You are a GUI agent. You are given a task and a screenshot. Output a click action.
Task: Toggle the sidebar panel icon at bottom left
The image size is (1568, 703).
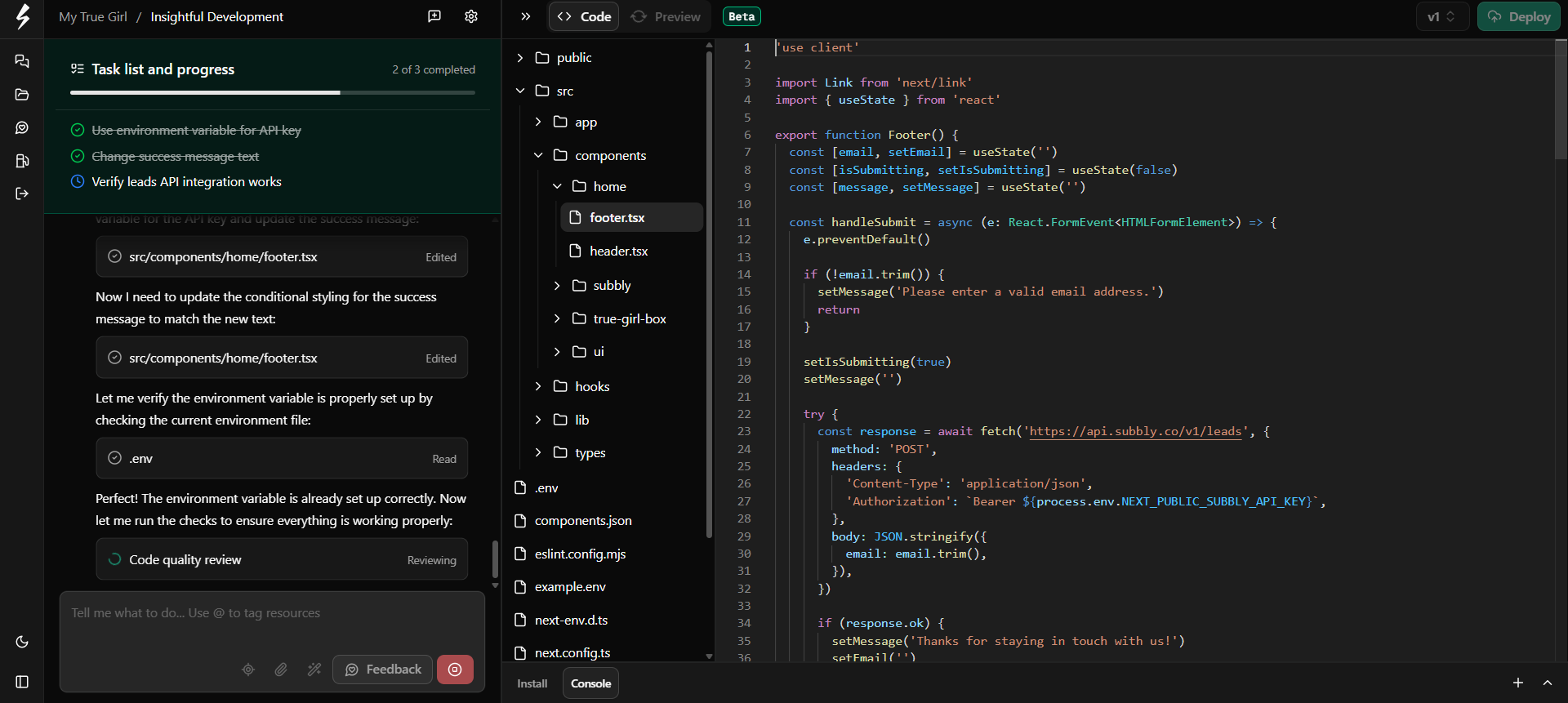tap(22, 682)
